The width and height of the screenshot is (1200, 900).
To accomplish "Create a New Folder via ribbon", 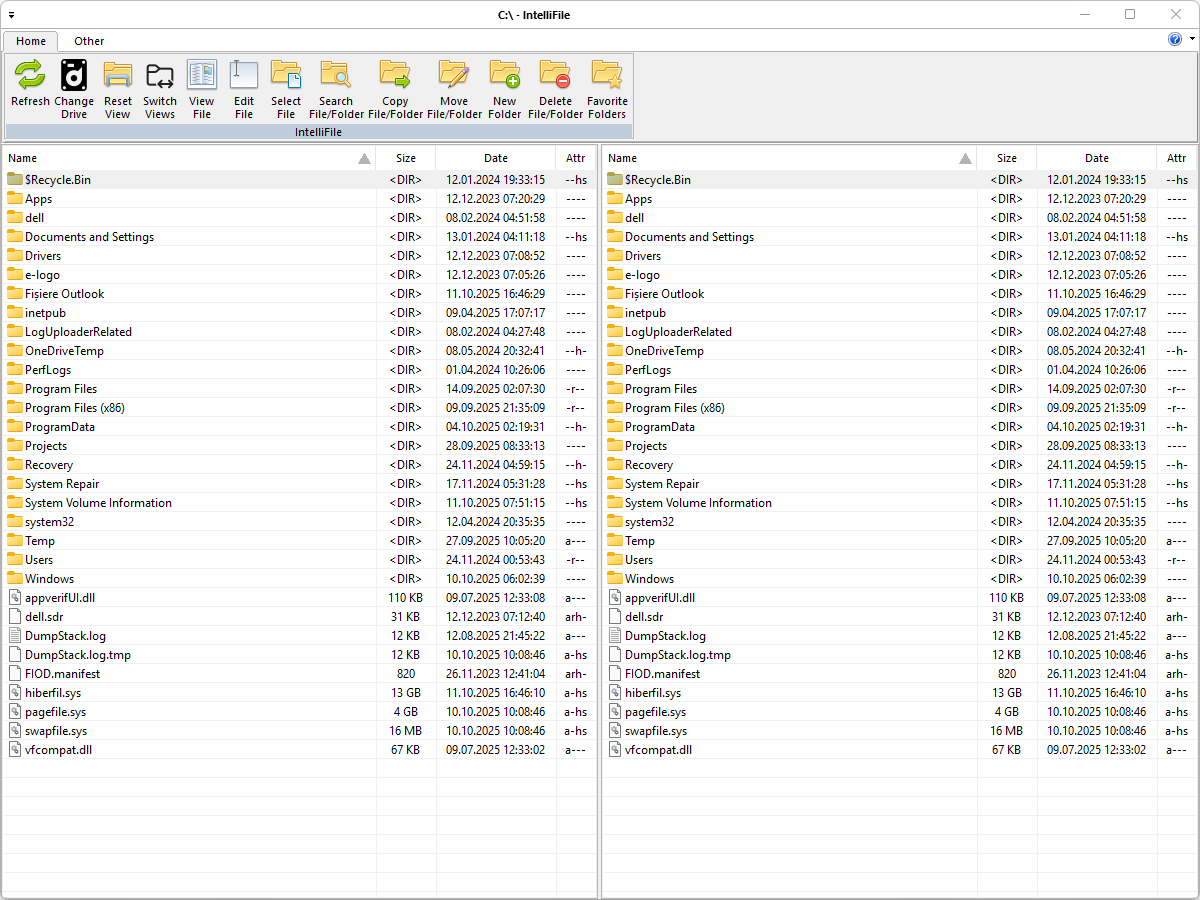I will click(x=504, y=77).
